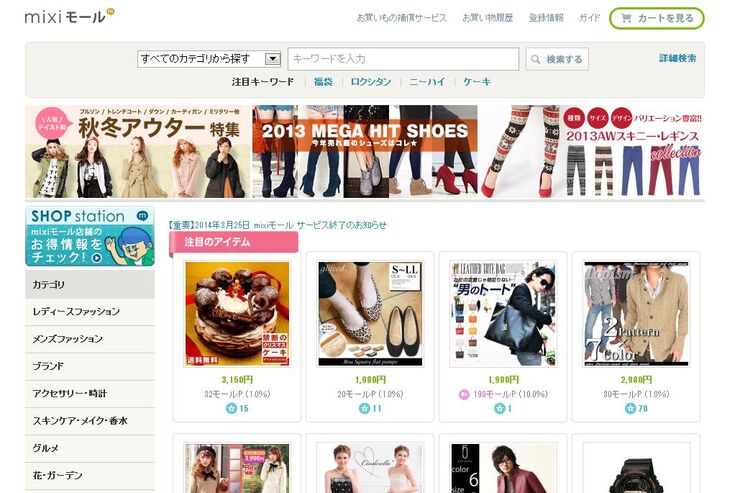
Task: Open the mixi モール logo home link
Action: click(69, 17)
